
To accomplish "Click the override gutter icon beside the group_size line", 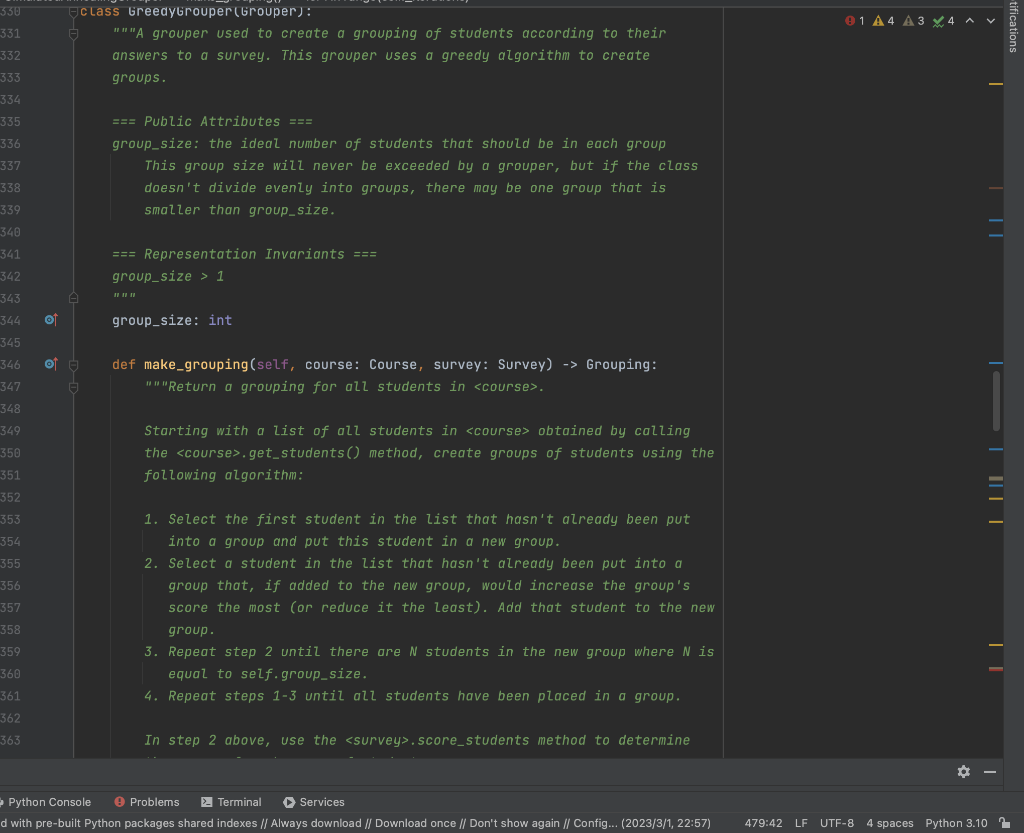I will tap(51, 320).
